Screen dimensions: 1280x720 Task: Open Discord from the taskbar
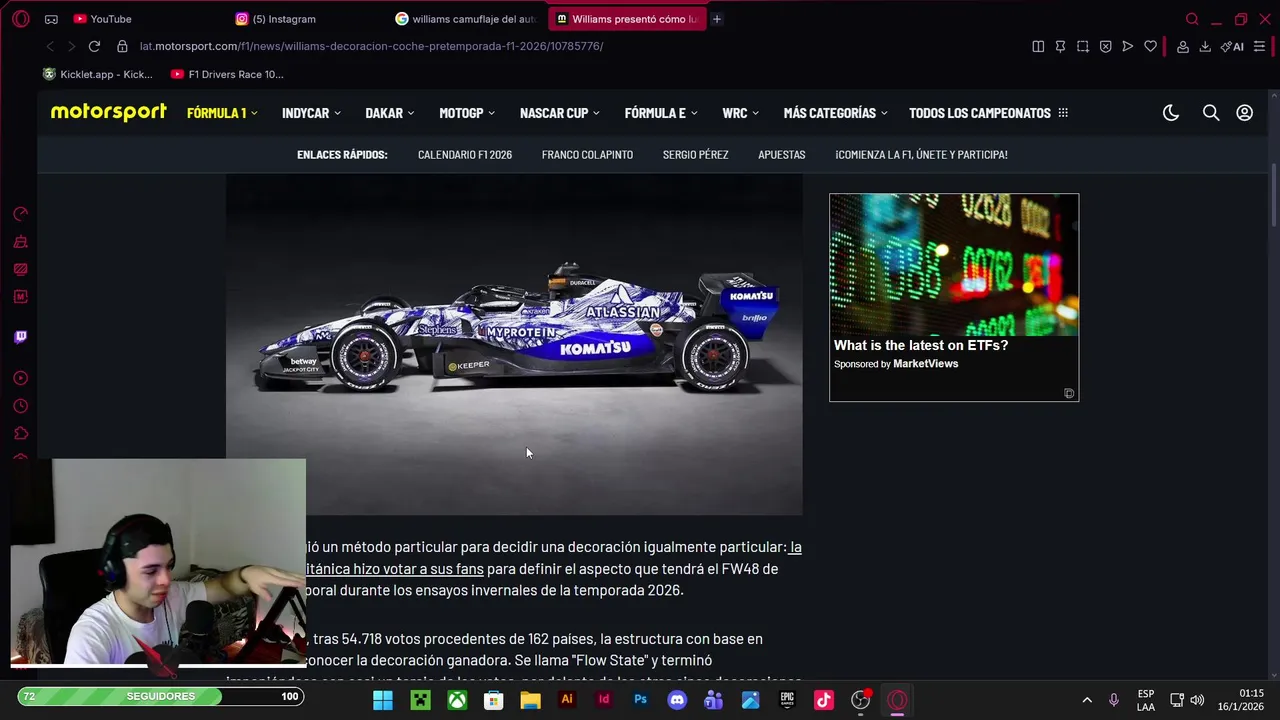click(677, 700)
